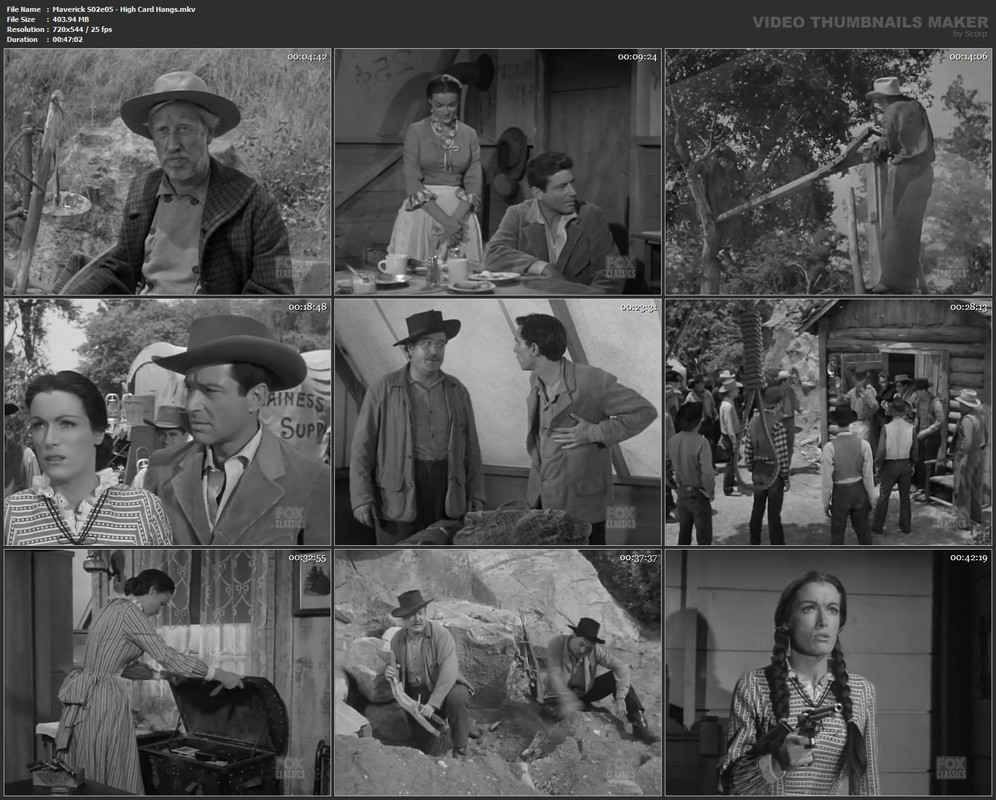Click the file name 'Maverick S02e05 - High Card Hangs.mkv'

tap(124, 10)
